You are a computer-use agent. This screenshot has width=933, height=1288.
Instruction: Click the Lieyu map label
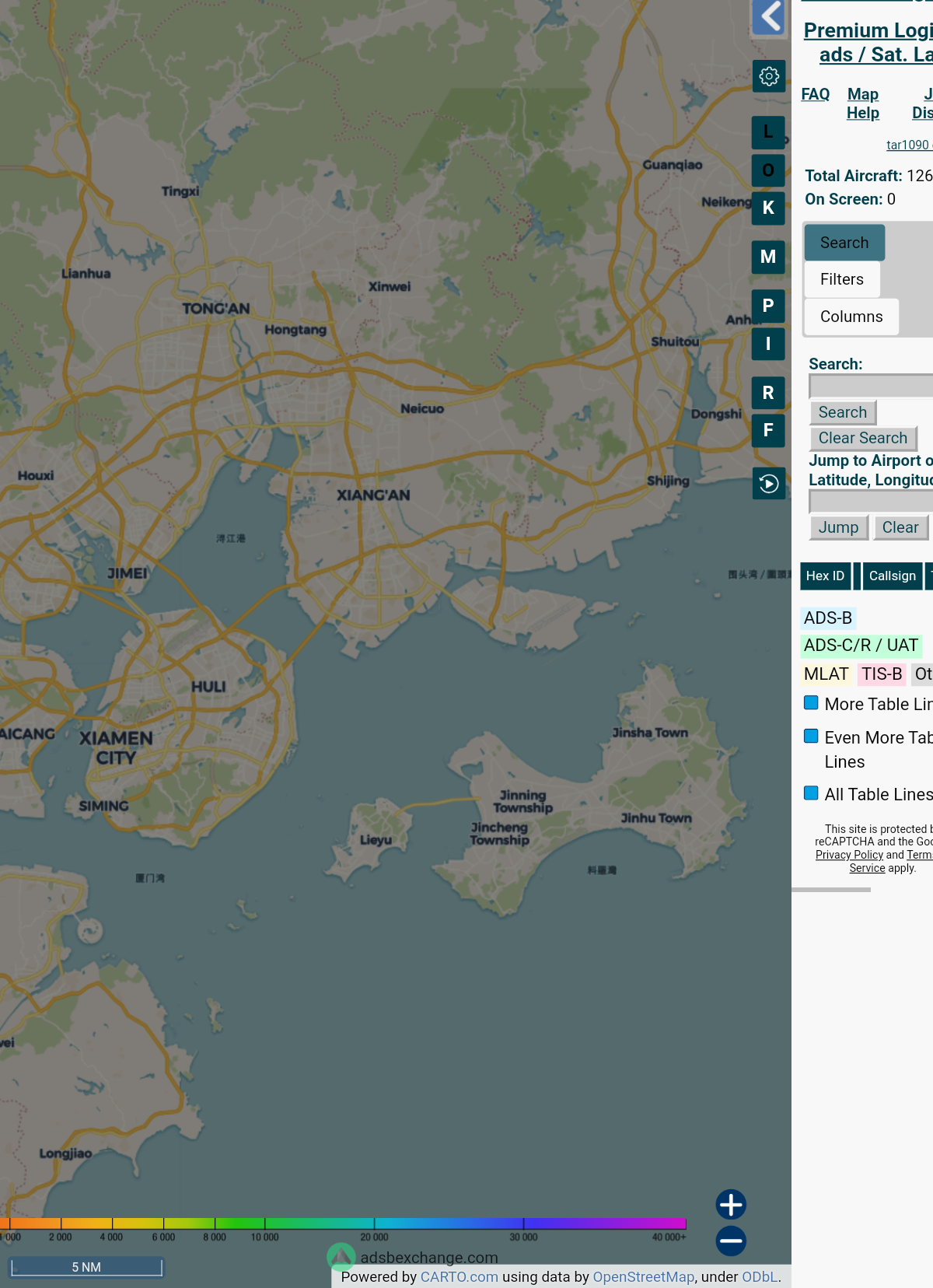tap(376, 840)
